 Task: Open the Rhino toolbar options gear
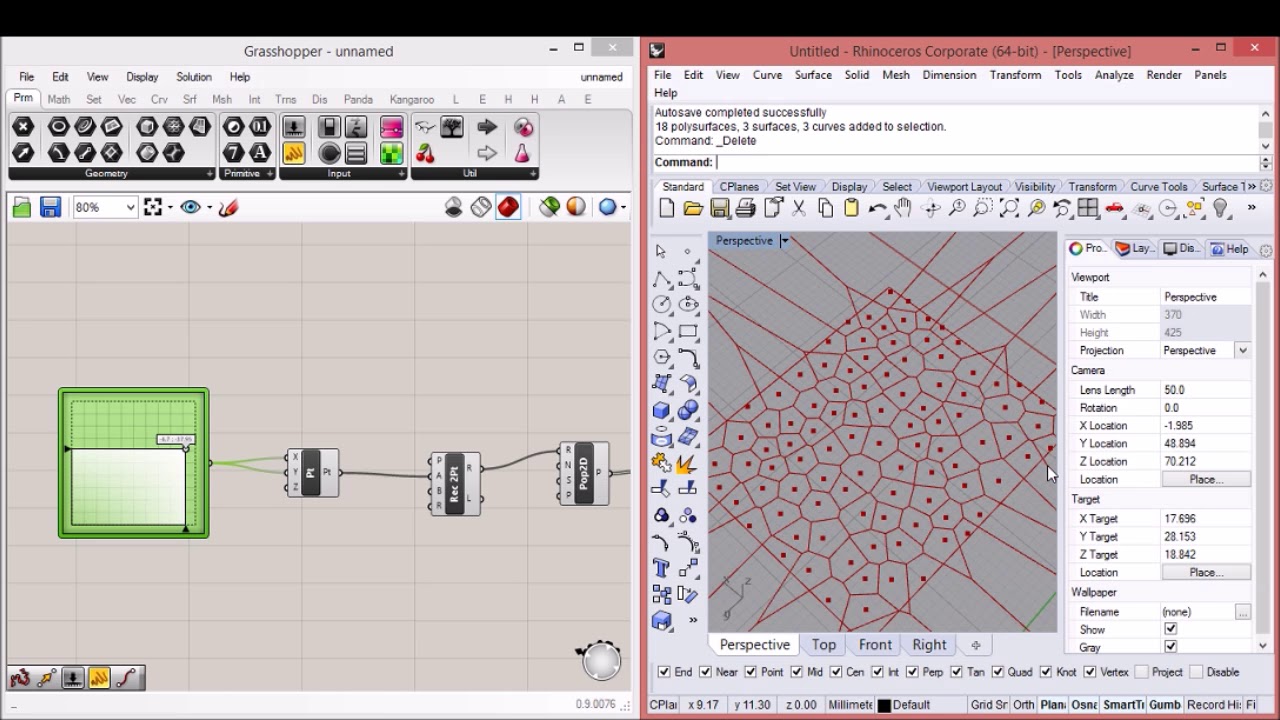(x=1266, y=187)
